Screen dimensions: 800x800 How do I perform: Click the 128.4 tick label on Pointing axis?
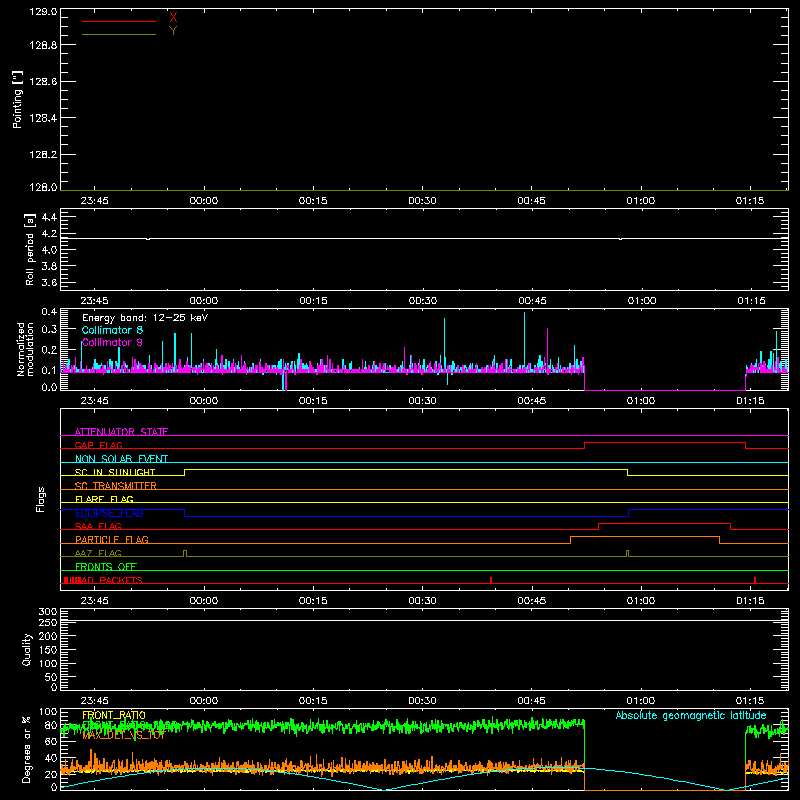click(43, 118)
